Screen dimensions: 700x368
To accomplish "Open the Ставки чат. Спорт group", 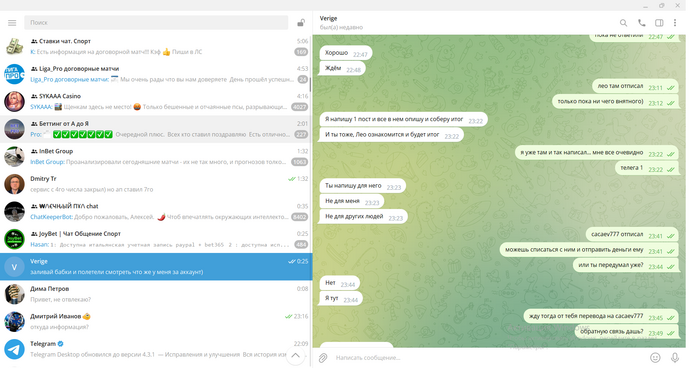I will point(155,46).
